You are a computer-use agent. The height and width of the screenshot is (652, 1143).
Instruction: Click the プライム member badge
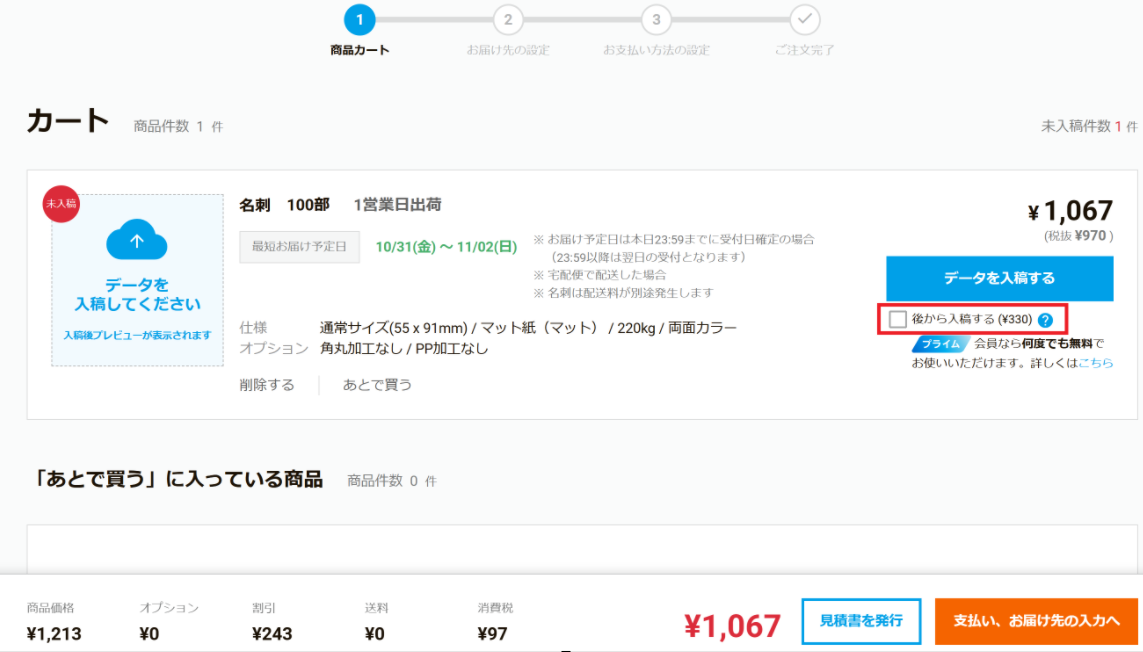940,344
